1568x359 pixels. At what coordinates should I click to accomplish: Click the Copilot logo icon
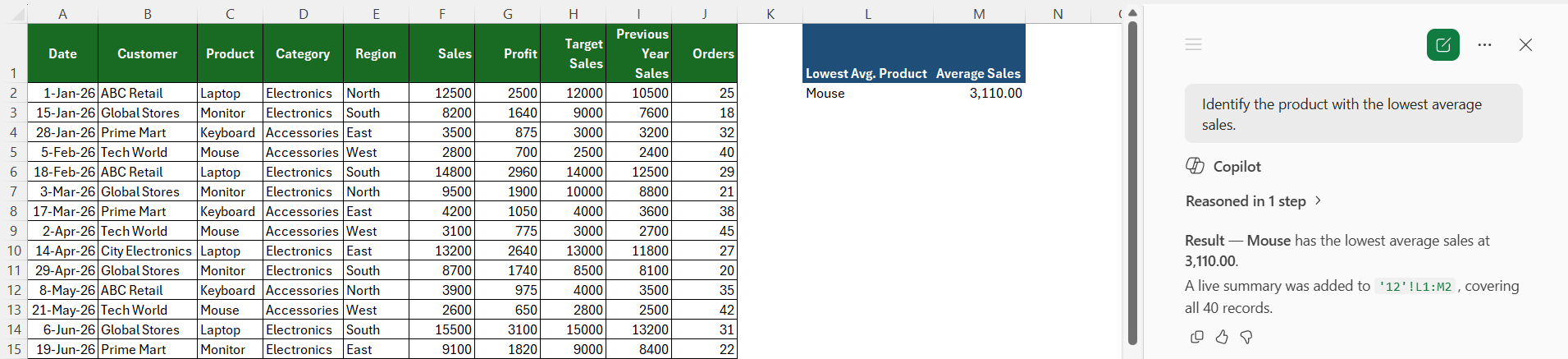1195,166
